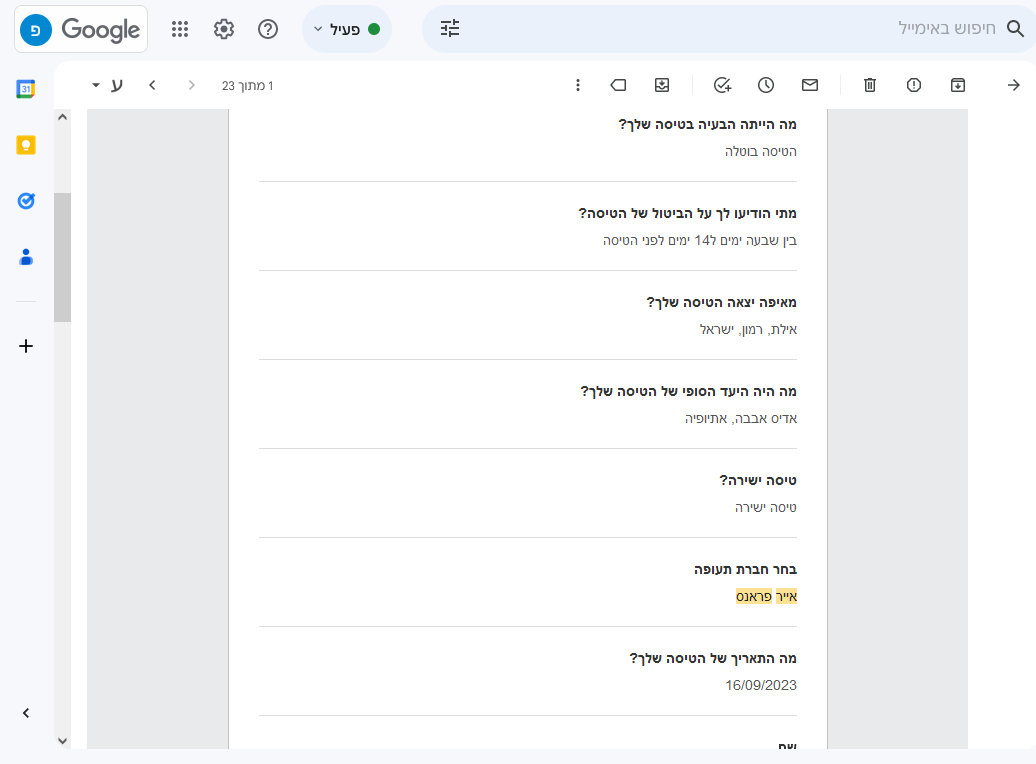Click scrollbar down arrow
Image resolution: width=1036 pixels, height=764 pixels.
pos(63,741)
